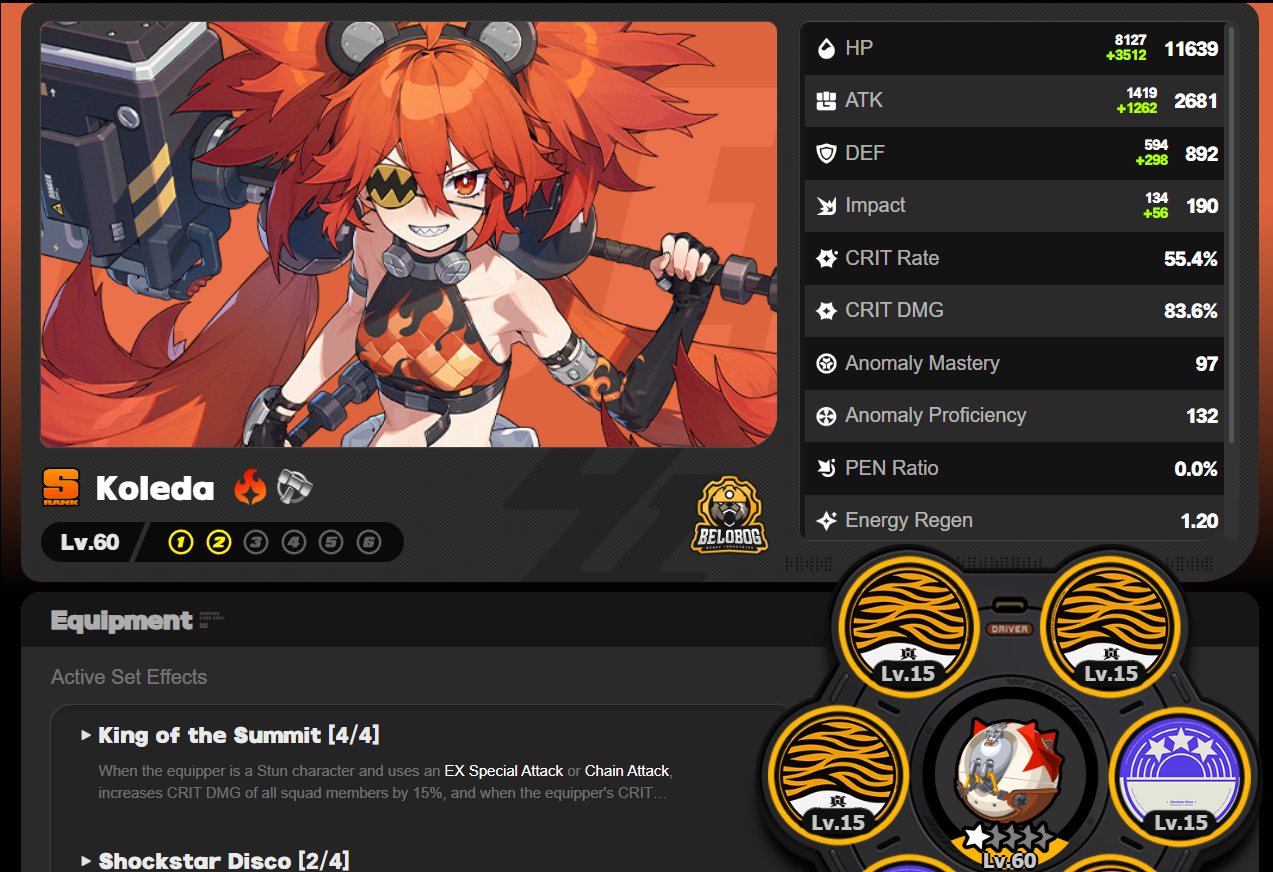This screenshot has width=1273, height=872.
Task: Click the Lv.60 character level badge
Action: [90, 542]
